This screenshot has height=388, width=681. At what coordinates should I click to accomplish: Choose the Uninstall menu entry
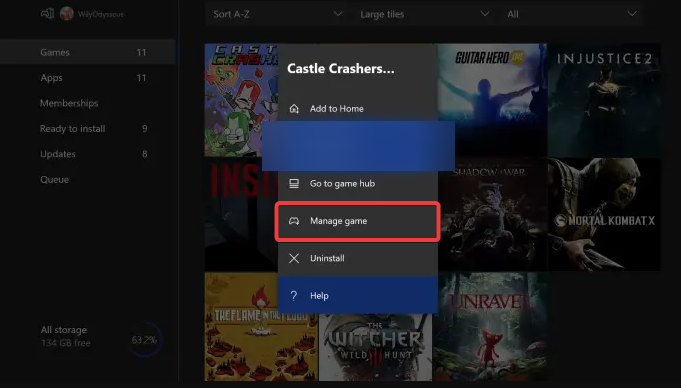pos(358,259)
